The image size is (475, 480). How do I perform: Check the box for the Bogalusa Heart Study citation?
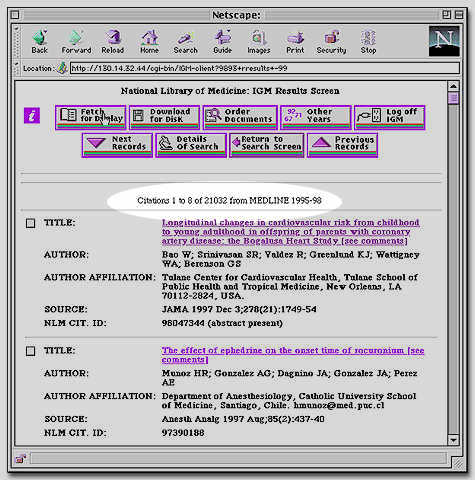30,223
